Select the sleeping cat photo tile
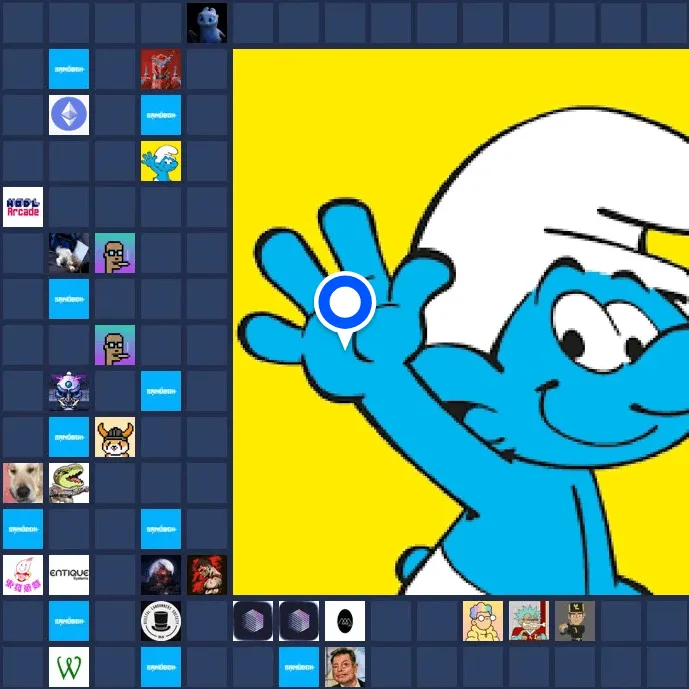This screenshot has width=689, height=689. tap(69, 253)
